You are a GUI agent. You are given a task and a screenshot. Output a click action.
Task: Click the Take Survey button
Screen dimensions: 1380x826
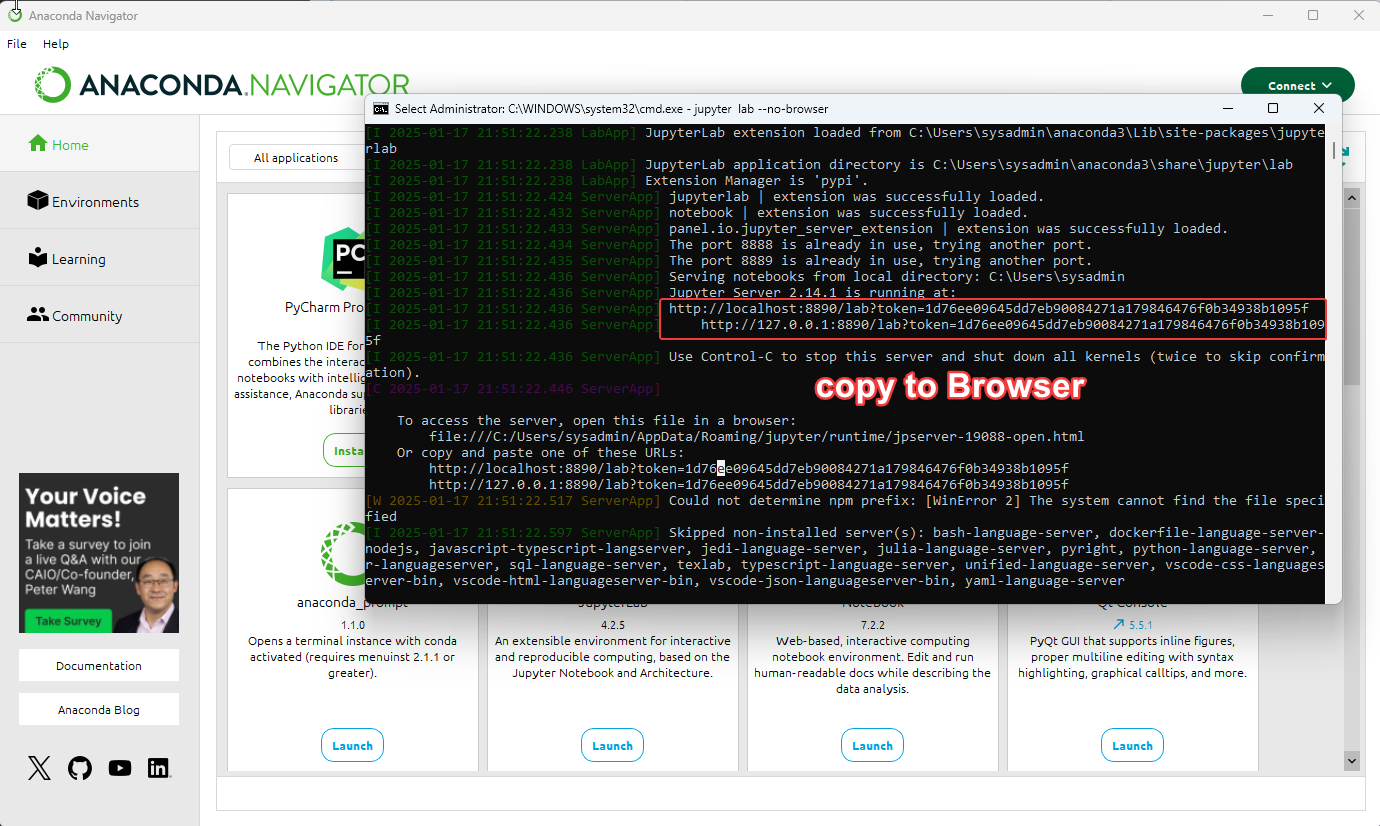click(70, 621)
